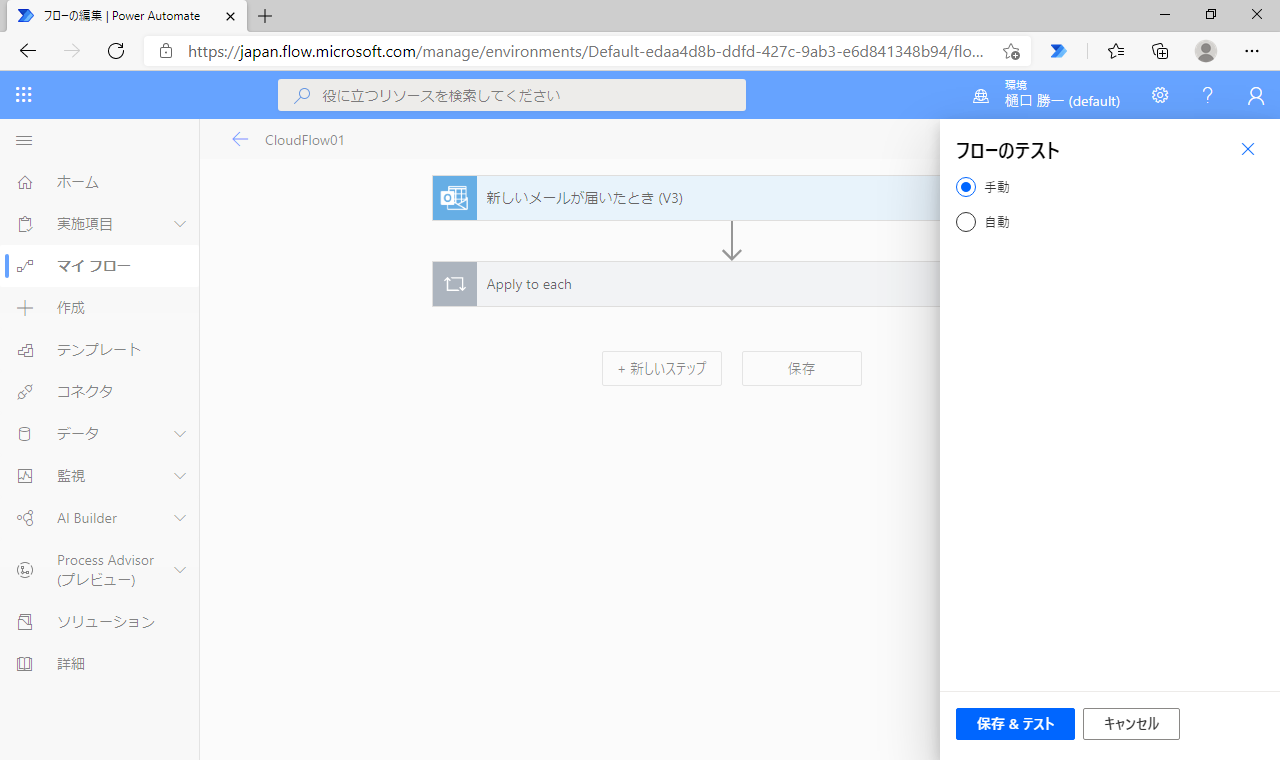Screen dimensions: 1280x760
Task: Close the フローの編集 browser tab
Action: coord(231,16)
